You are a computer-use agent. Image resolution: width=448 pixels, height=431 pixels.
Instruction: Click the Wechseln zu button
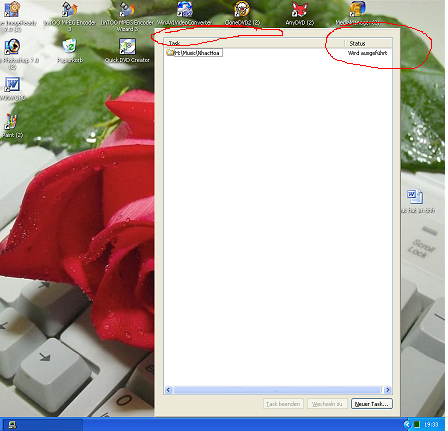327,404
